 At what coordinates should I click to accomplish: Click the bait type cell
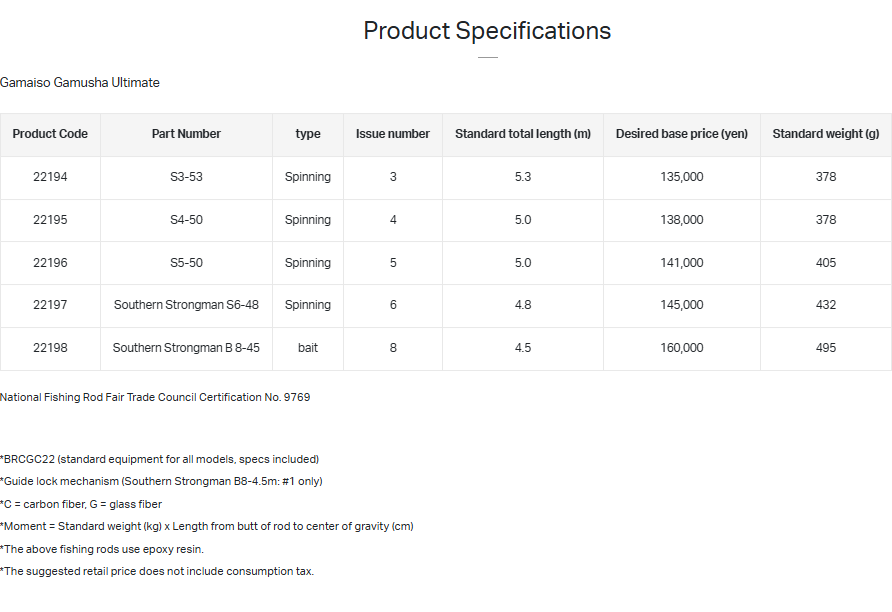pyautogui.click(x=307, y=348)
